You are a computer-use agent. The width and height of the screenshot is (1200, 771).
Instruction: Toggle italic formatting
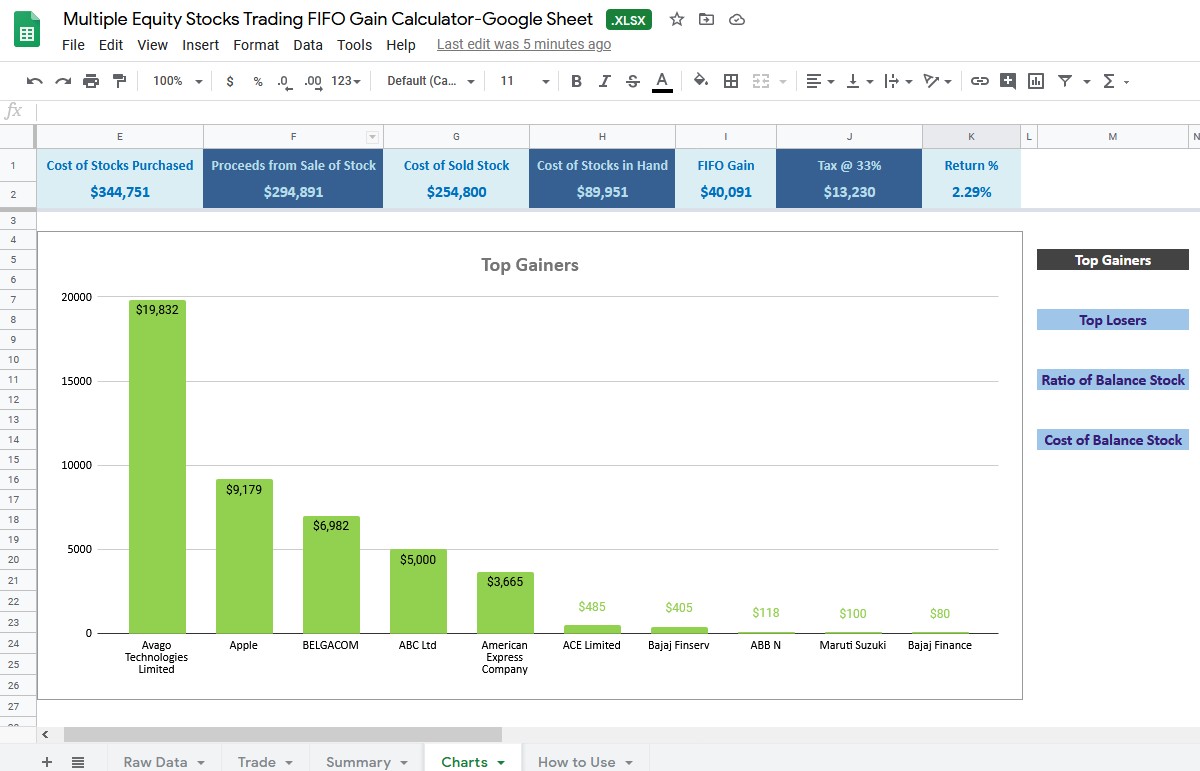click(604, 81)
